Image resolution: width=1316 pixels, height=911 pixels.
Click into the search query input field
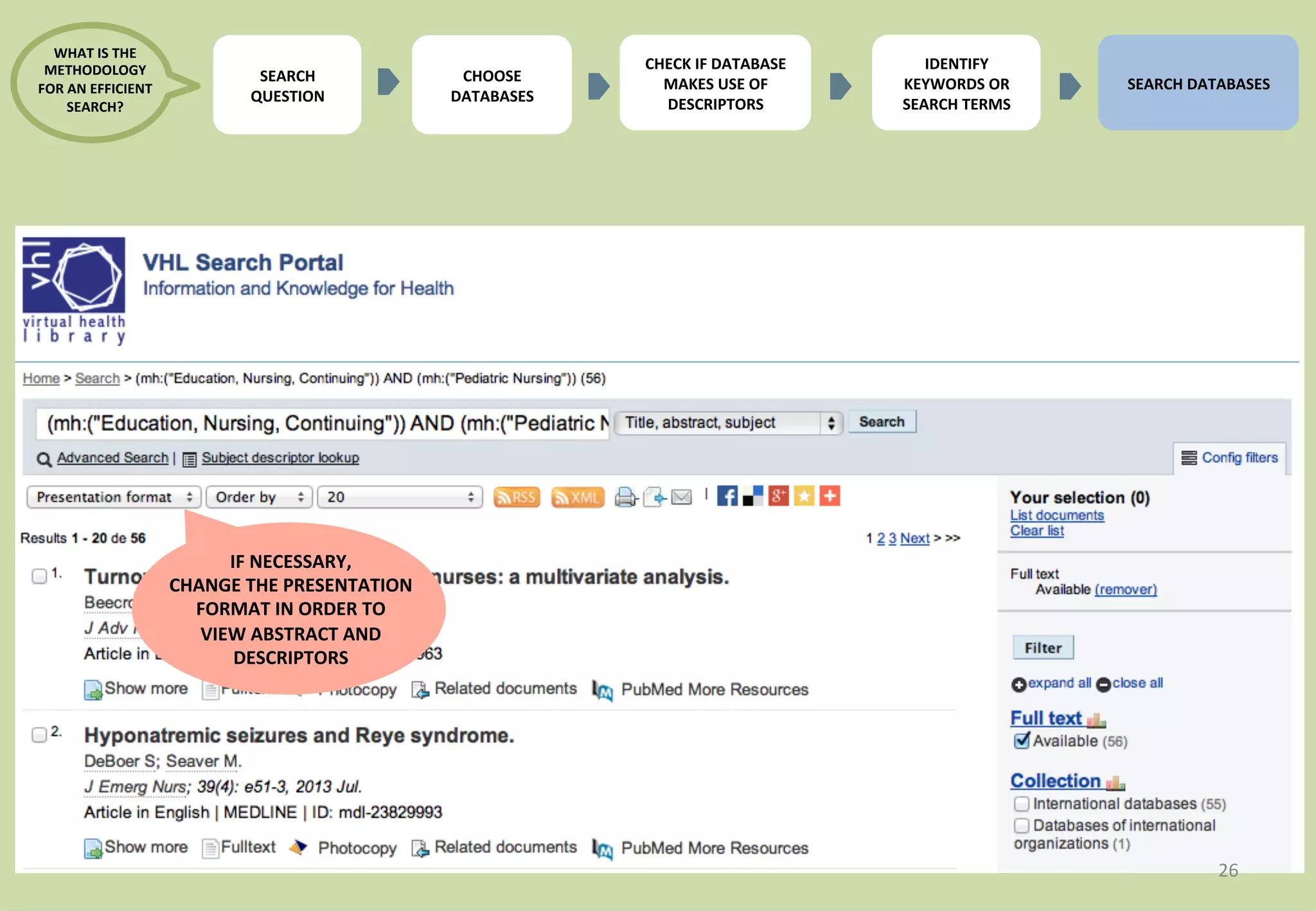coord(321,423)
